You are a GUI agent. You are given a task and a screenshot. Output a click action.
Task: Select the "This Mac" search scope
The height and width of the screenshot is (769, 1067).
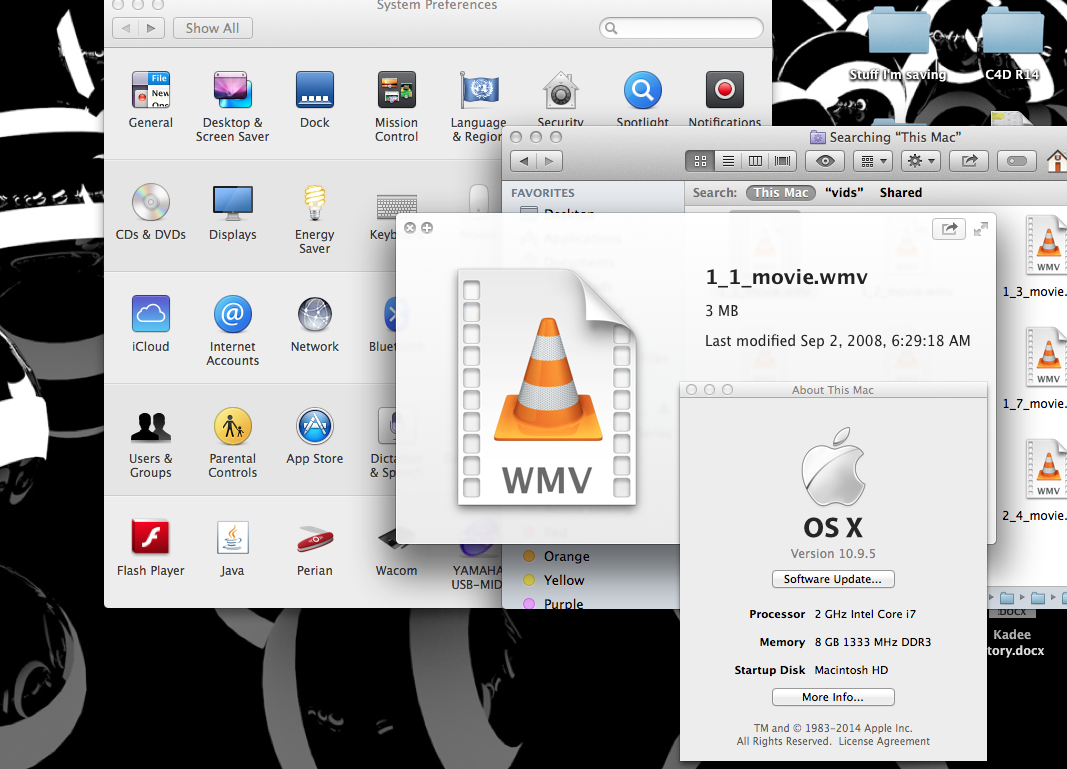click(780, 193)
